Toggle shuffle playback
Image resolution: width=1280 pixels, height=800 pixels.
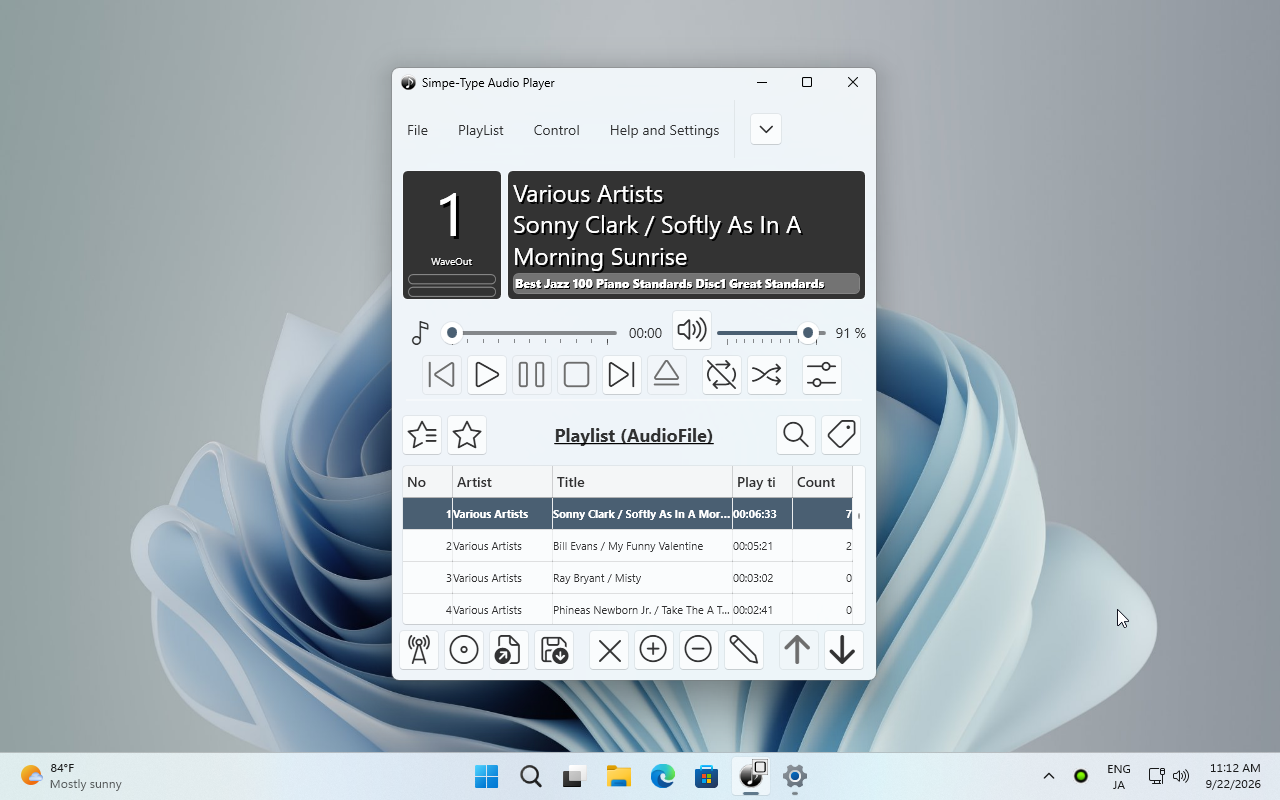(x=767, y=375)
